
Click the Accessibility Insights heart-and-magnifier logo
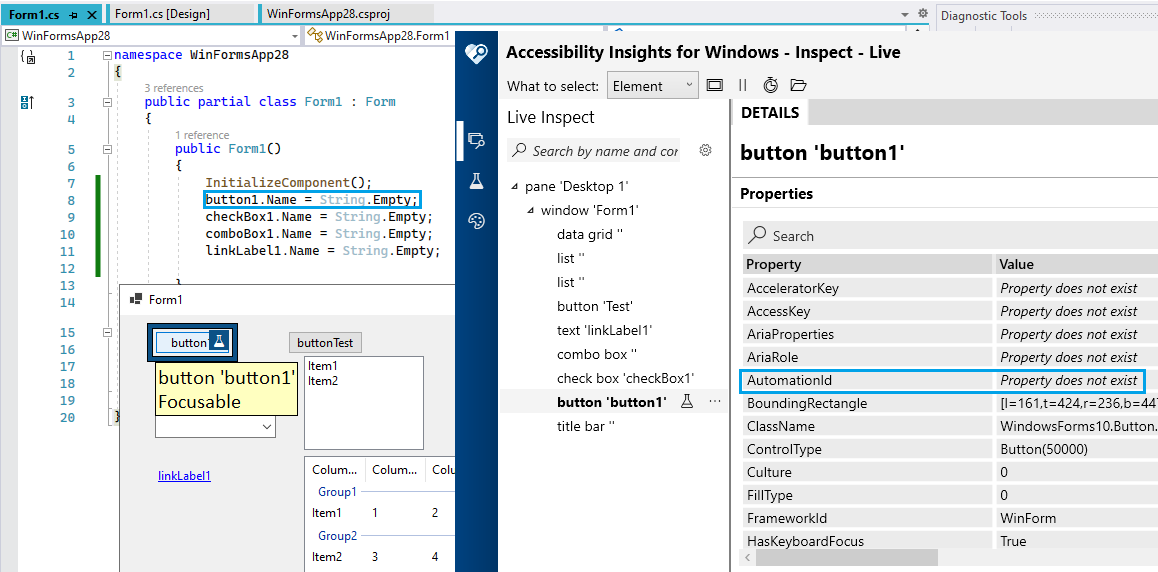476,53
